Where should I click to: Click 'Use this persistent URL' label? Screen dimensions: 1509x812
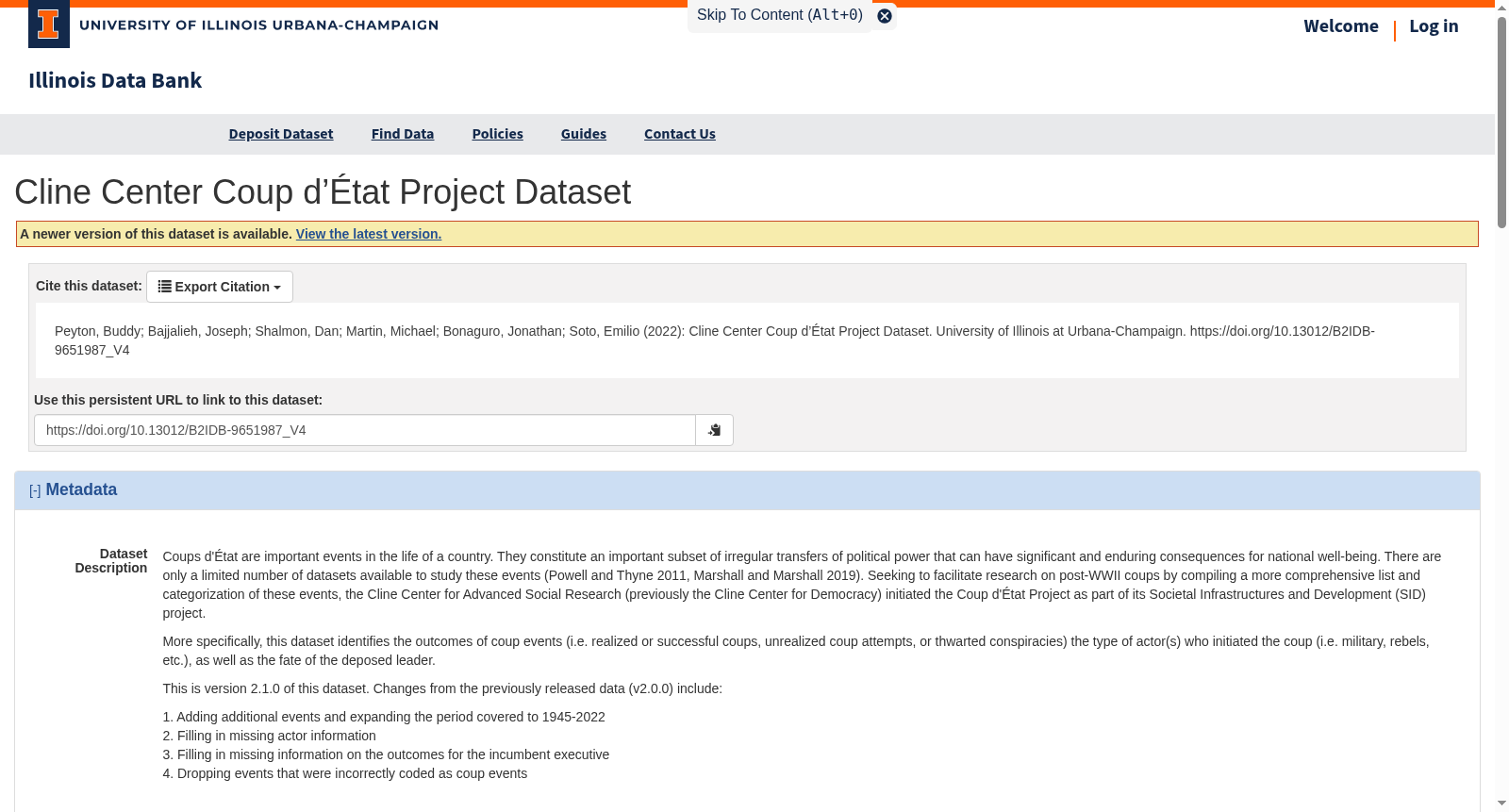(178, 400)
